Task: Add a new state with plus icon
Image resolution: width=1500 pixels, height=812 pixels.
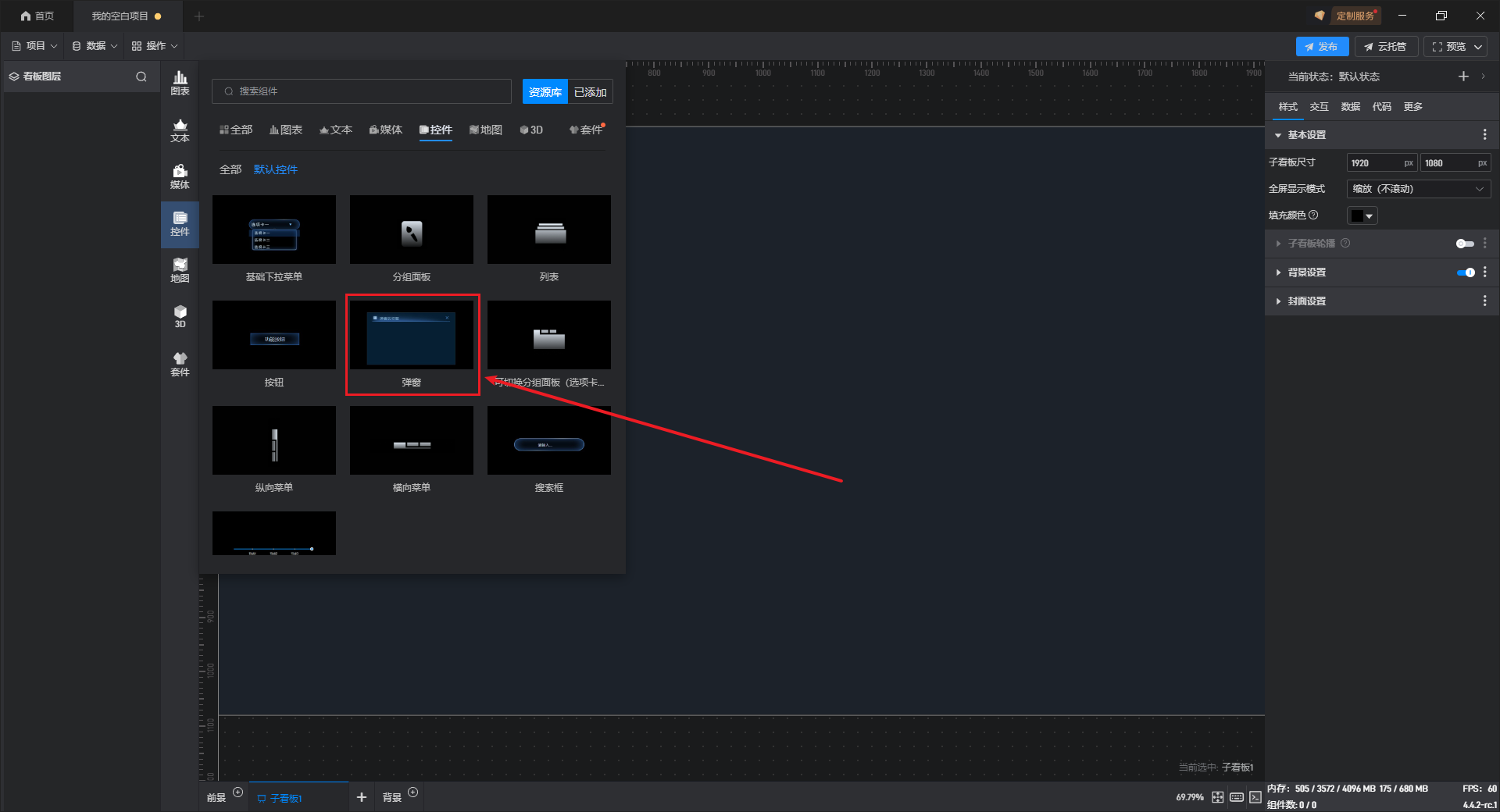Action: [x=1463, y=77]
